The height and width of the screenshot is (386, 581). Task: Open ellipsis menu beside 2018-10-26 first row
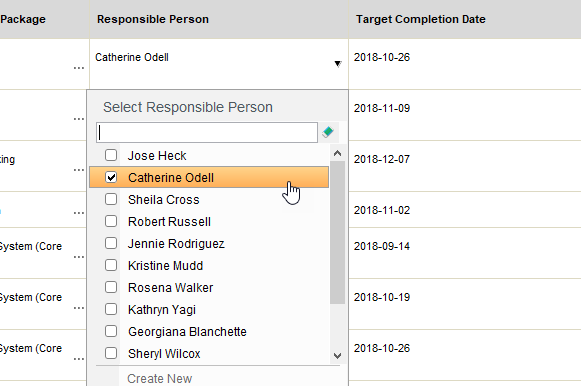click(x=79, y=68)
